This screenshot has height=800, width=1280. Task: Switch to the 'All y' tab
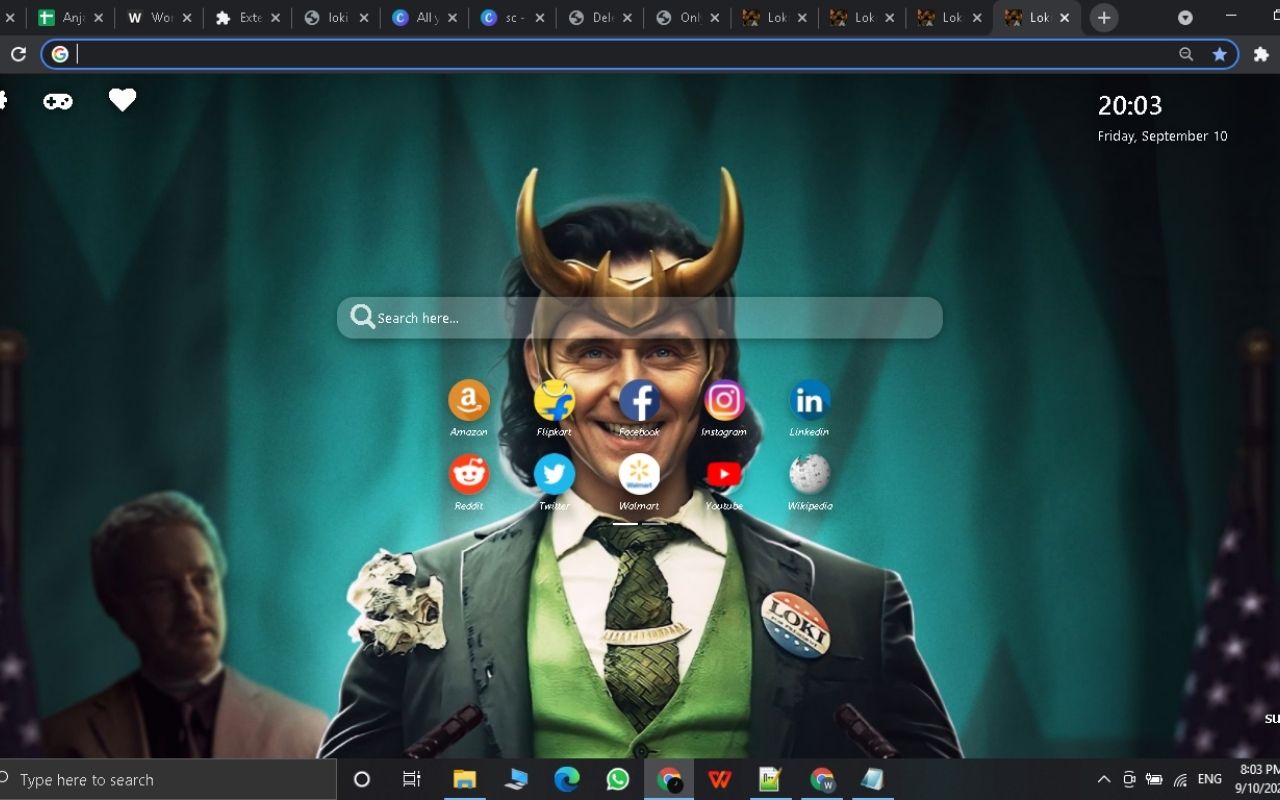(423, 18)
